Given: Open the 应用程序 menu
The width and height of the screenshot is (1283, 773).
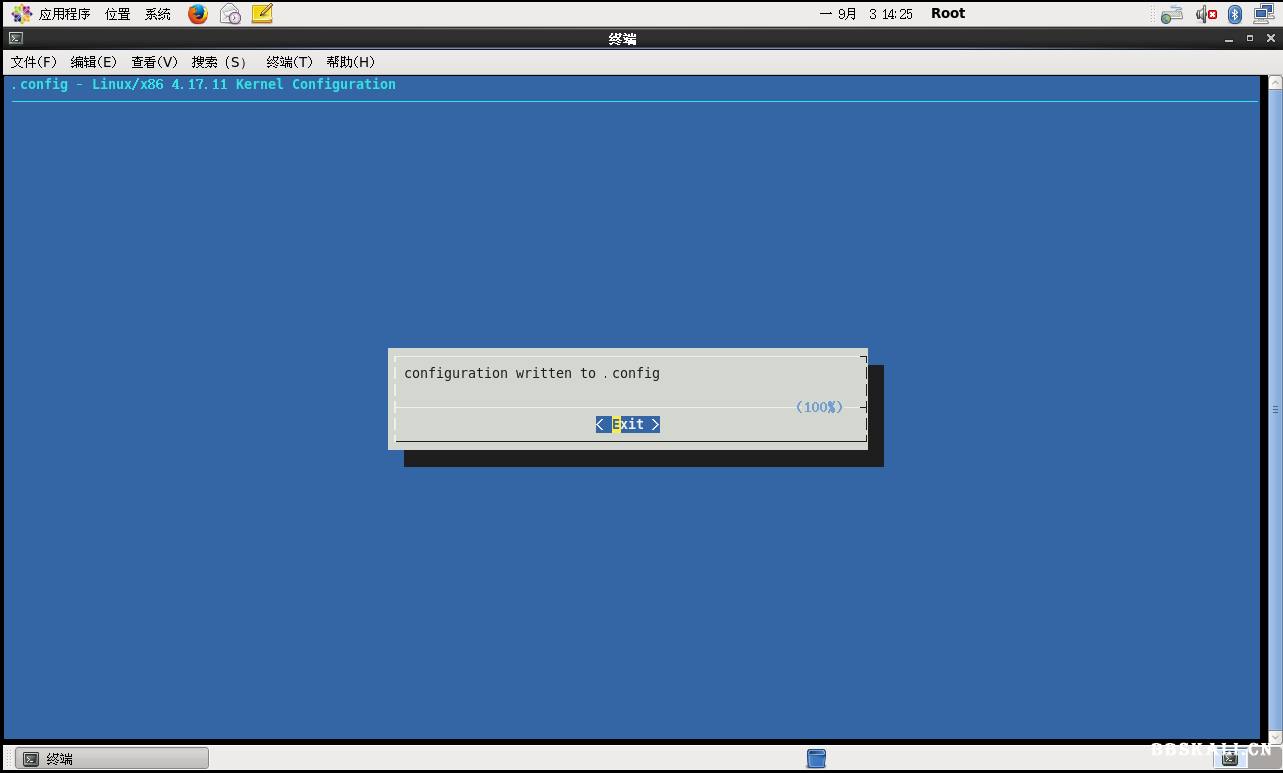Looking at the screenshot, I should tap(64, 14).
